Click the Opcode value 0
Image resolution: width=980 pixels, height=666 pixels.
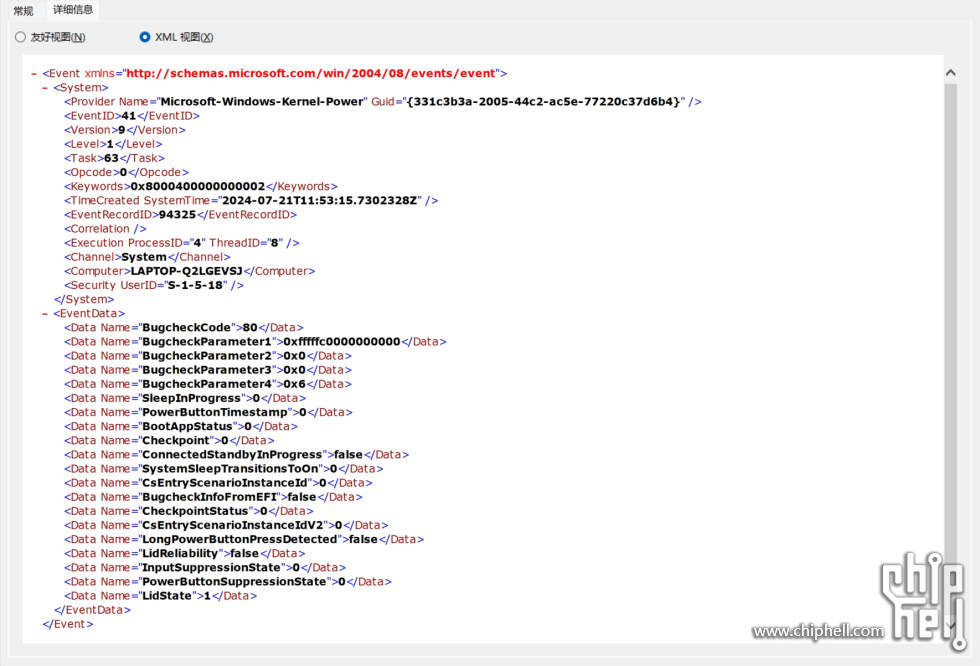click(x=123, y=172)
